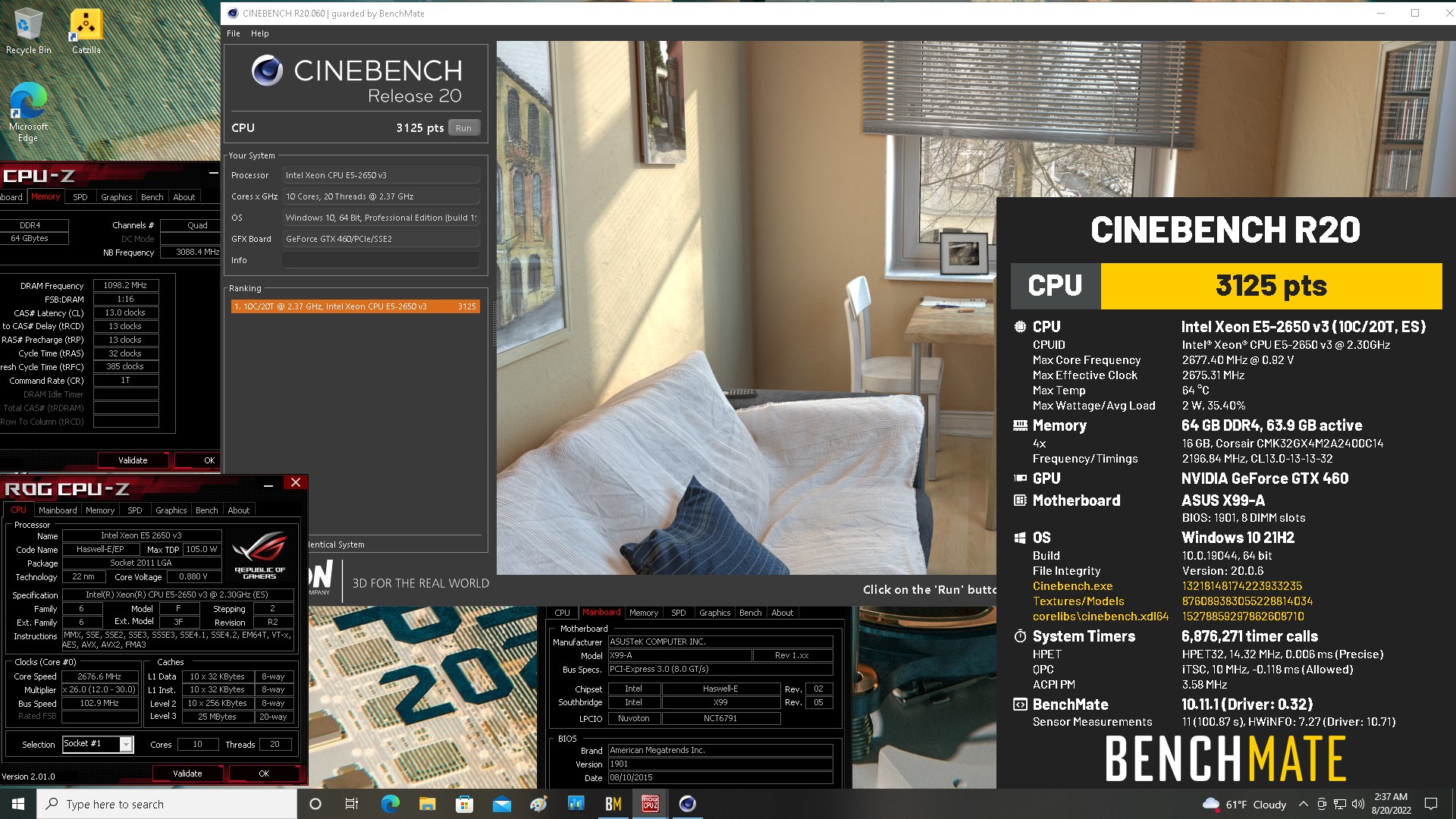This screenshot has height=819, width=1456.
Task: Show hidden system tray icons
Action: pos(1303,804)
